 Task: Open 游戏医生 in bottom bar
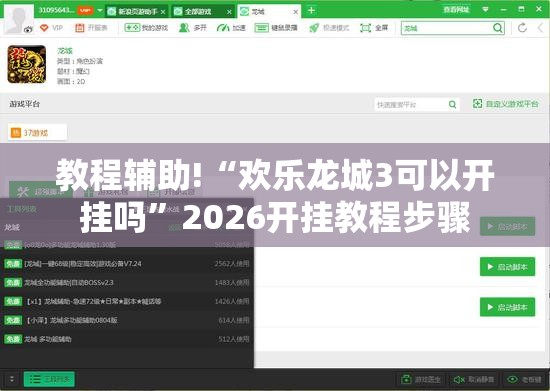(421, 379)
